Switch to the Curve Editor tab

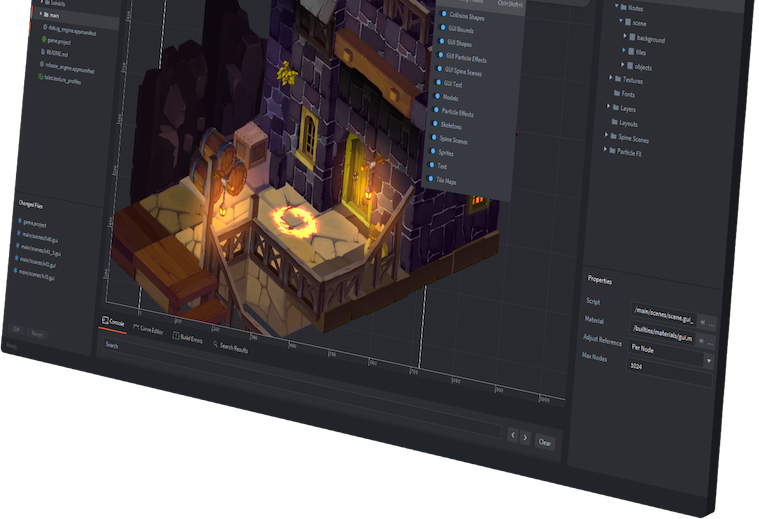click(148, 330)
